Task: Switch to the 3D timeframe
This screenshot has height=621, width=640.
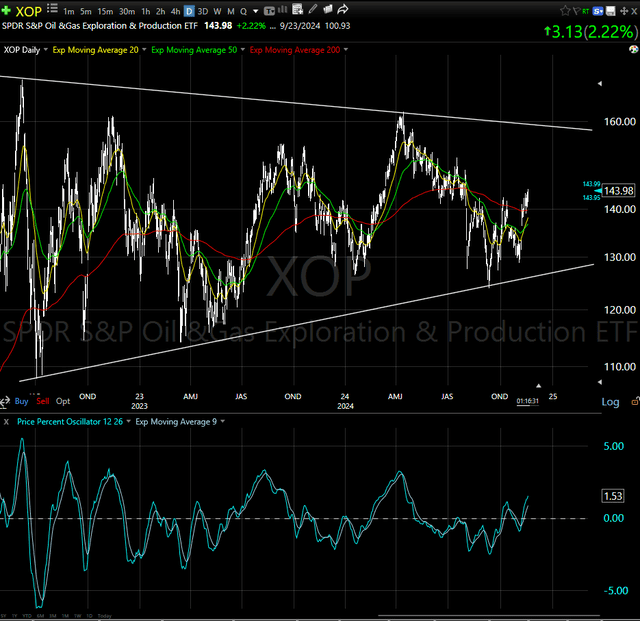Action: (203, 11)
